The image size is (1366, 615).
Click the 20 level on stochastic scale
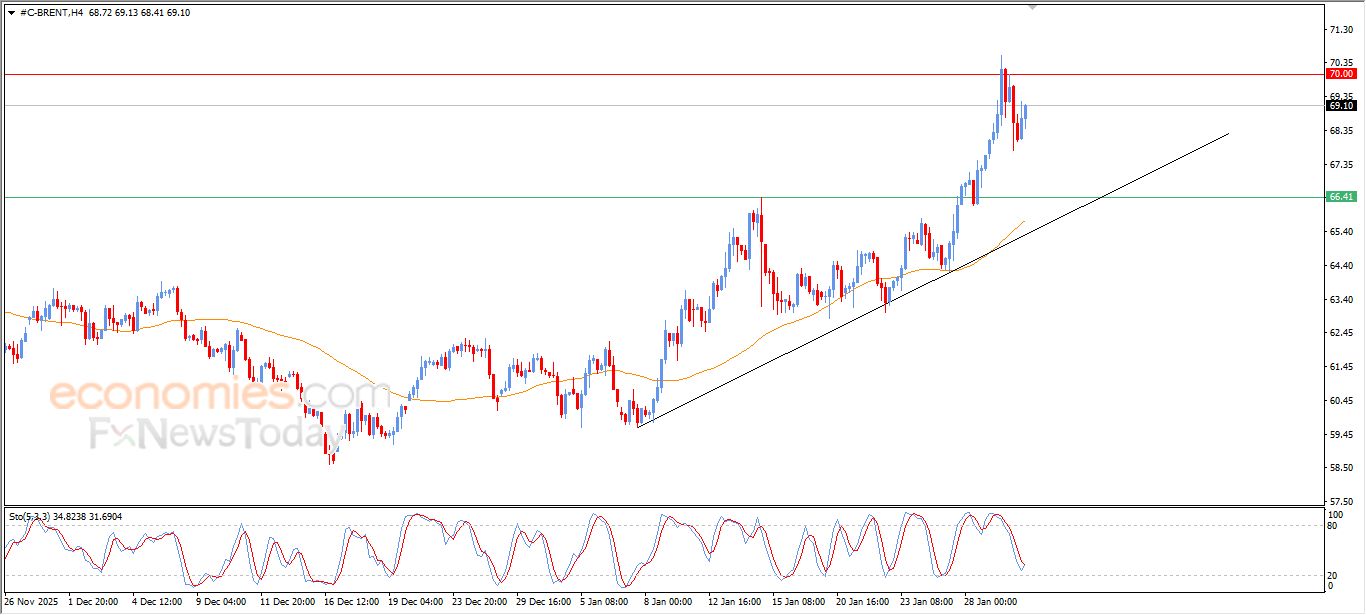pyautogui.click(x=1333, y=575)
